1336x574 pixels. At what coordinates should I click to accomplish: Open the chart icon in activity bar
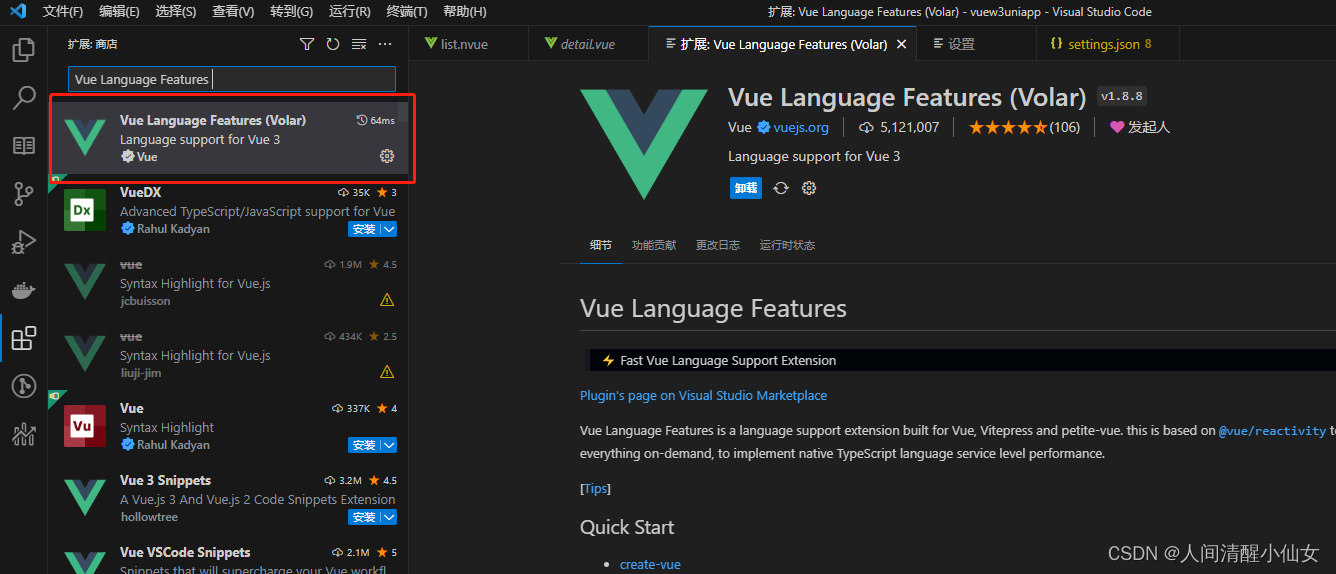pos(23,434)
